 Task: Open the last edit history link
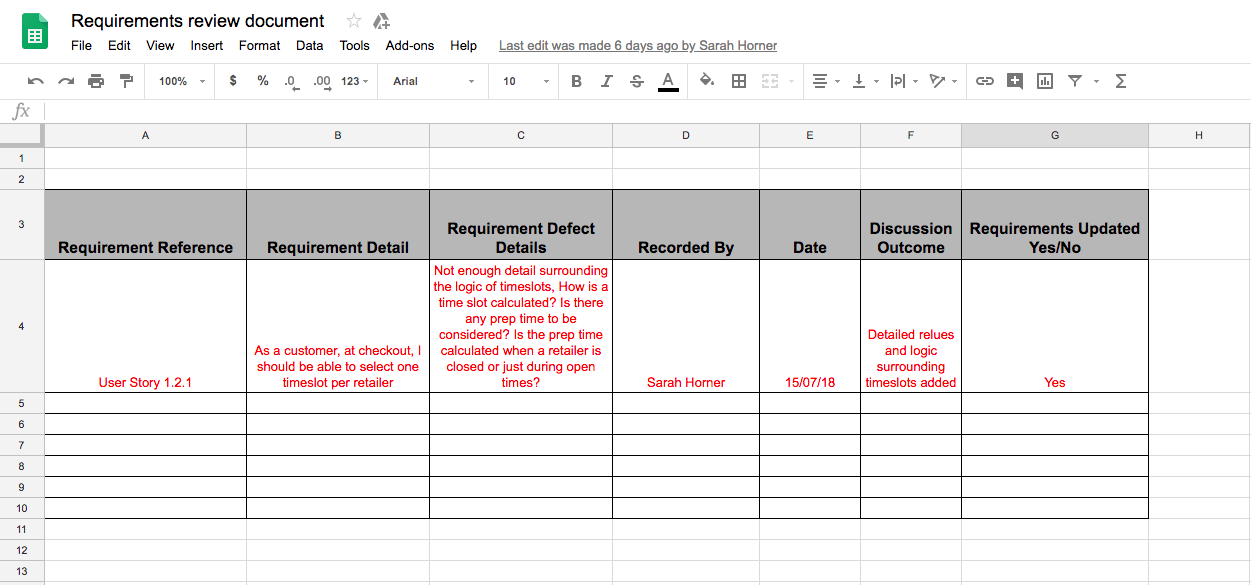click(x=638, y=45)
